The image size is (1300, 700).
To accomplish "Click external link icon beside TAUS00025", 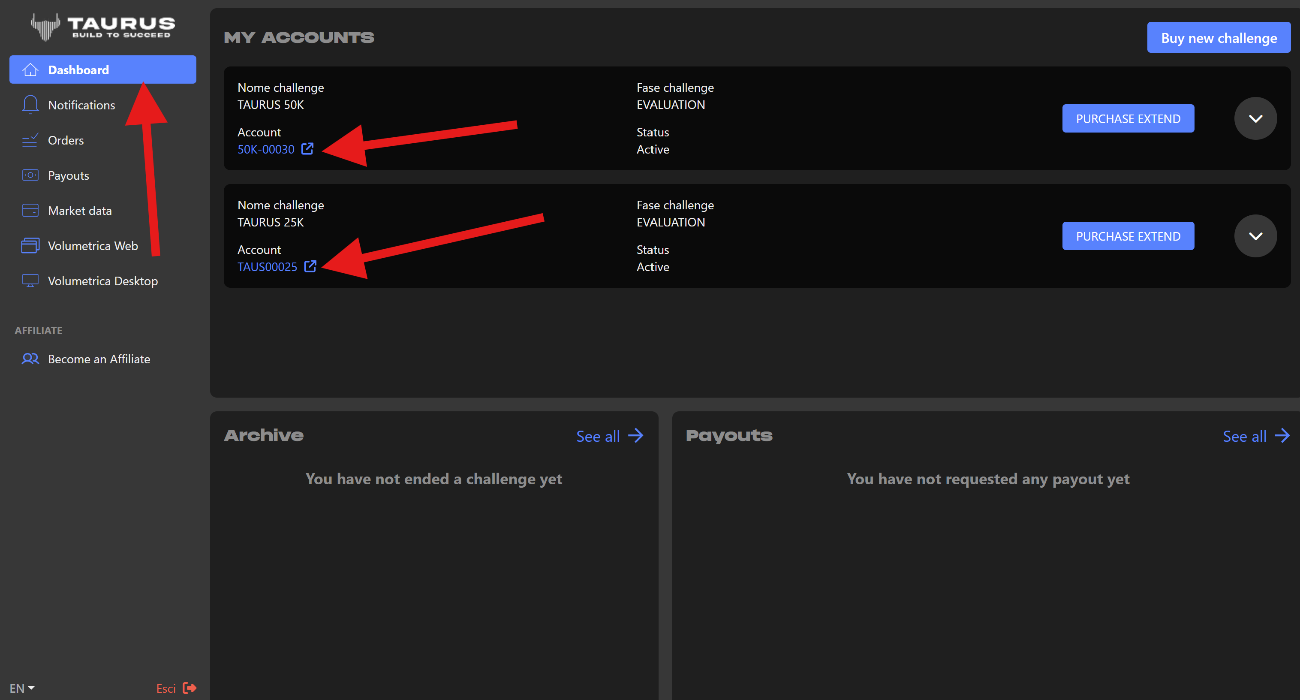I will [310, 267].
